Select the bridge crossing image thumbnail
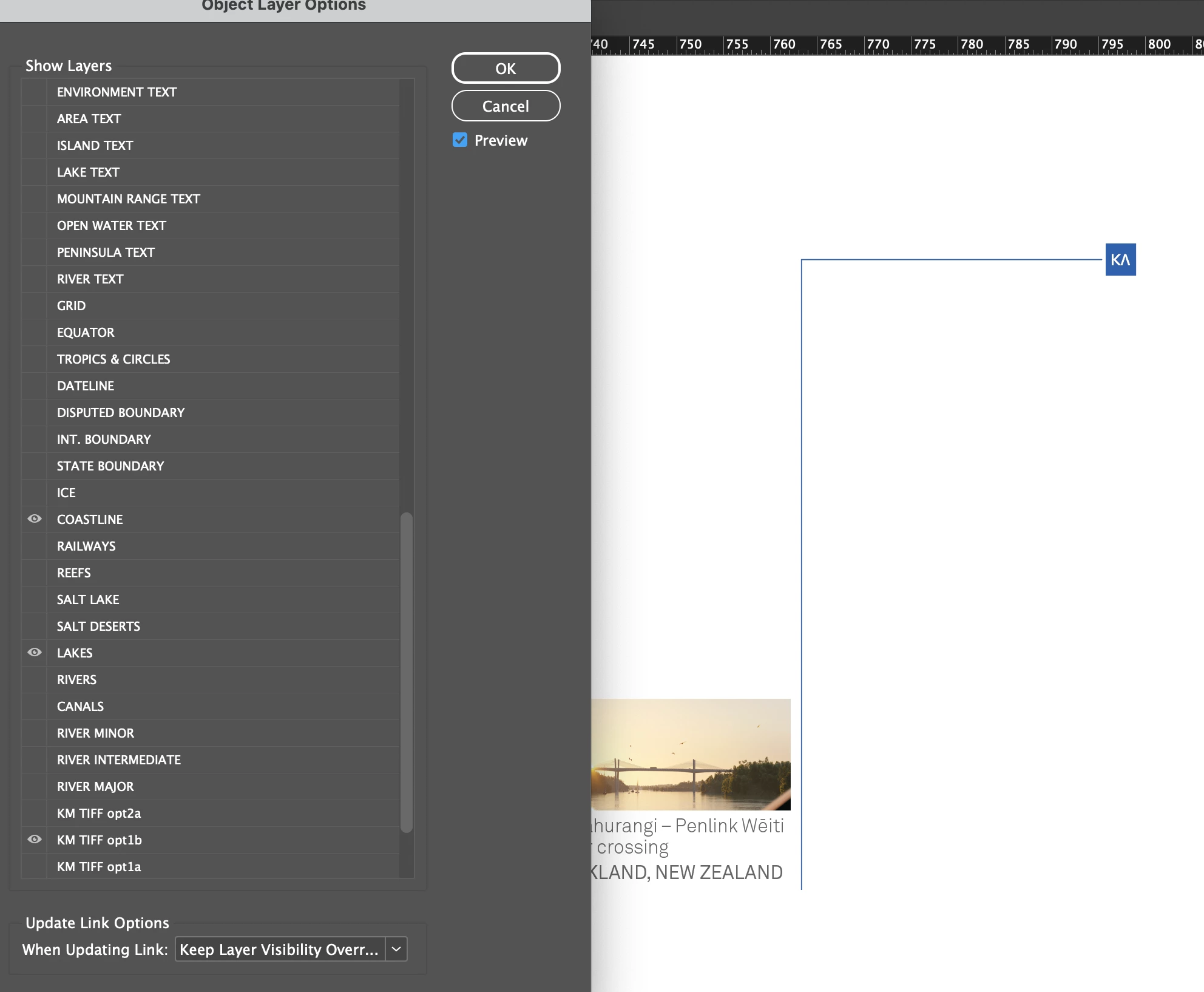1204x992 pixels. click(x=691, y=754)
